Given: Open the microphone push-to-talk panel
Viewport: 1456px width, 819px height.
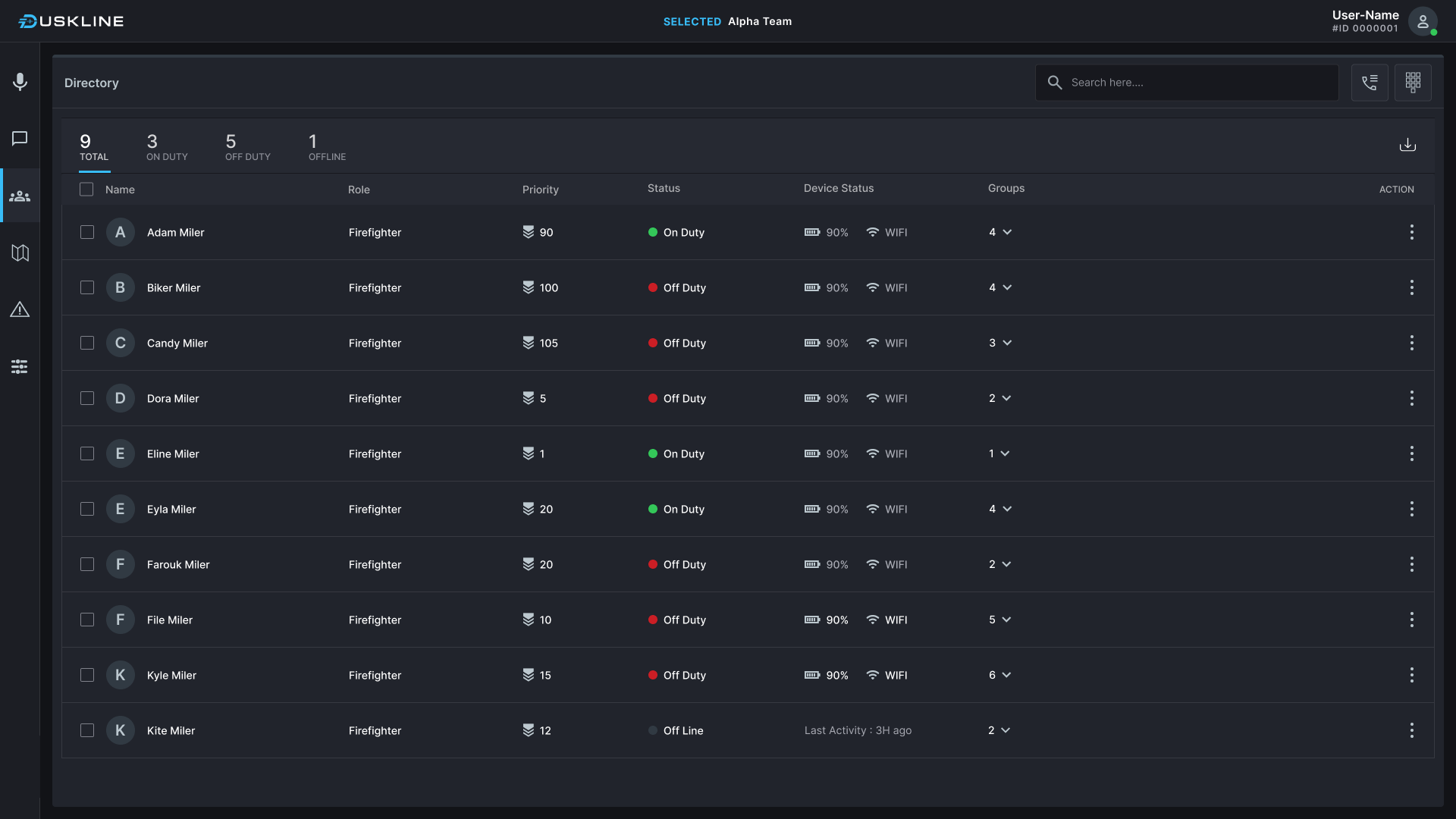Looking at the screenshot, I should coord(20,82).
